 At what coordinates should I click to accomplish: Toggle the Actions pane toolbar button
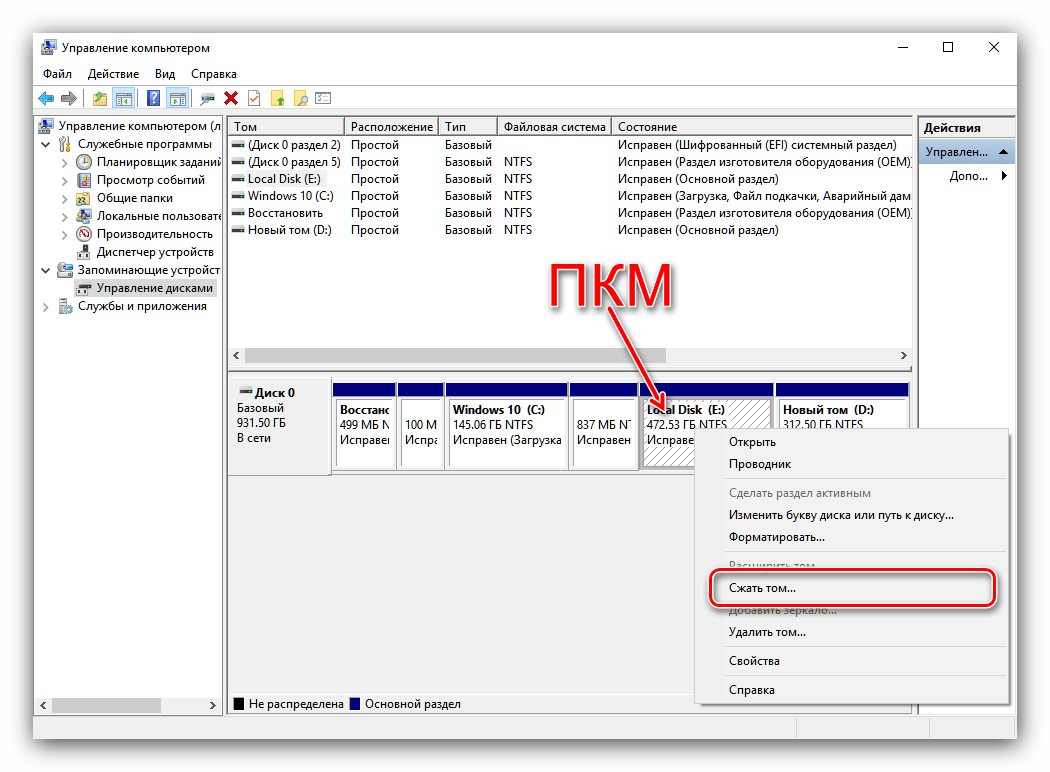177,98
